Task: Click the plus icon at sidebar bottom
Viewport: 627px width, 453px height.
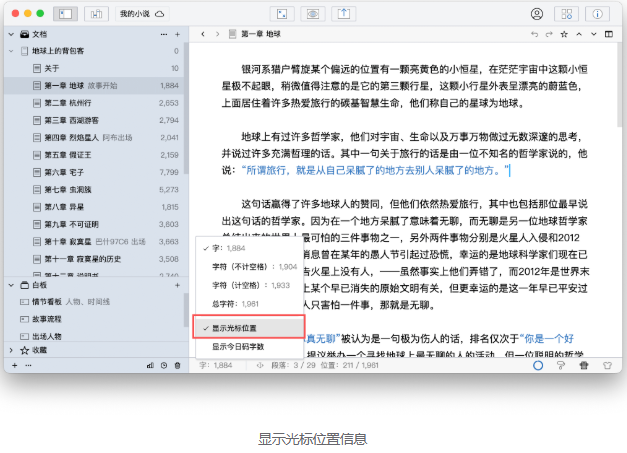Action: click(14, 365)
